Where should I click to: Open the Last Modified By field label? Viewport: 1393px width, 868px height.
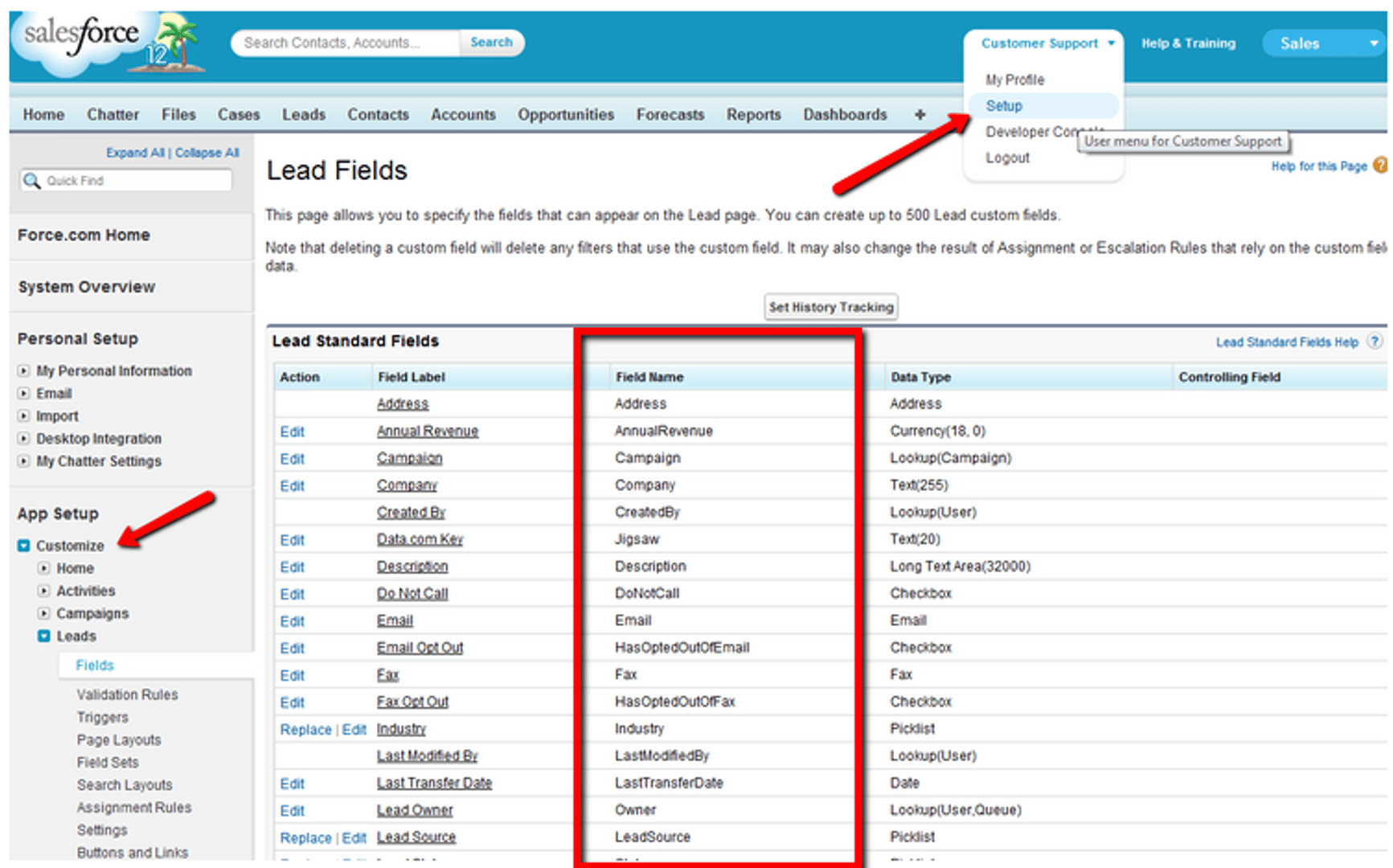pyautogui.click(x=427, y=755)
